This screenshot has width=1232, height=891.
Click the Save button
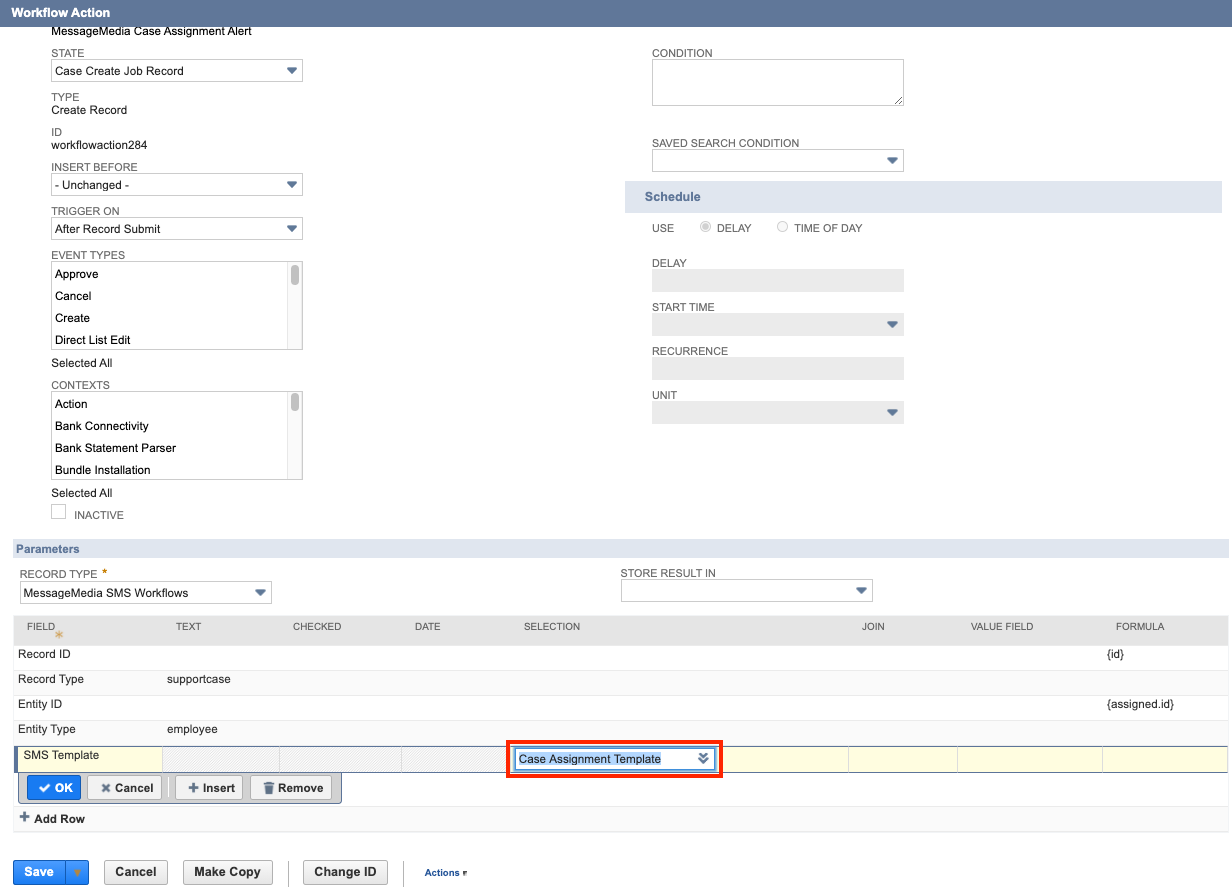(38, 872)
